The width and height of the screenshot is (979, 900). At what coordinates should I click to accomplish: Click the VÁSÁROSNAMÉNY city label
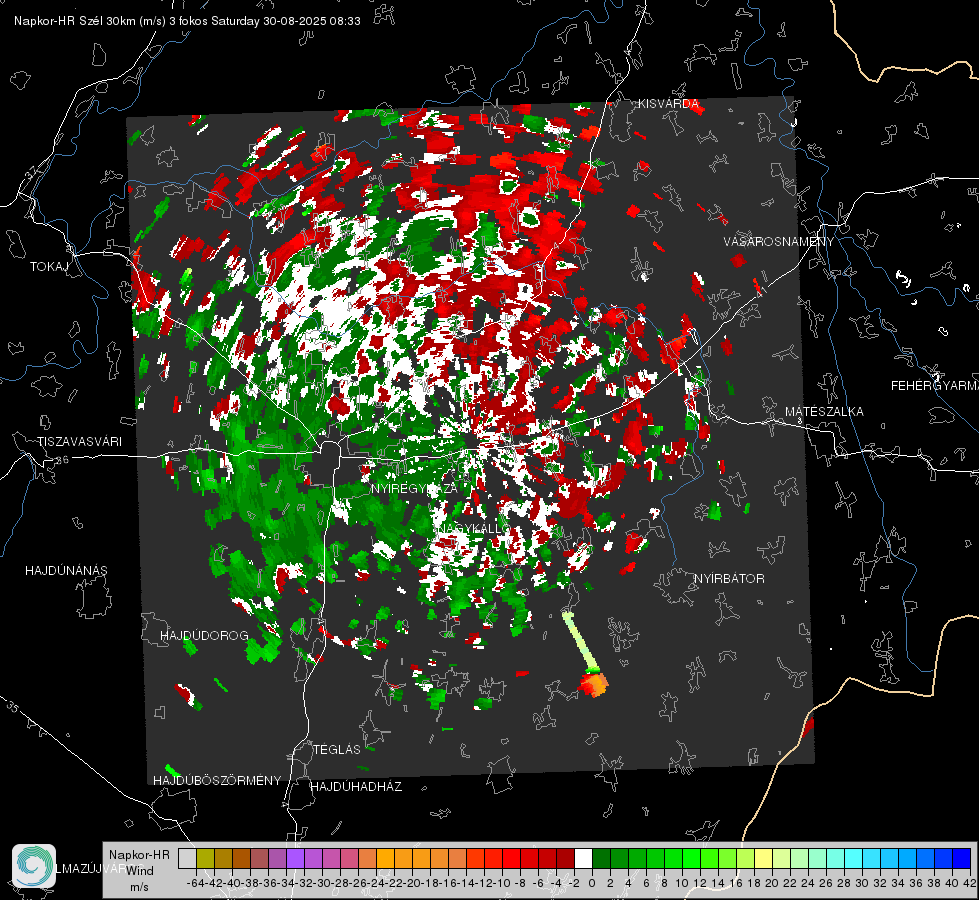tap(779, 242)
